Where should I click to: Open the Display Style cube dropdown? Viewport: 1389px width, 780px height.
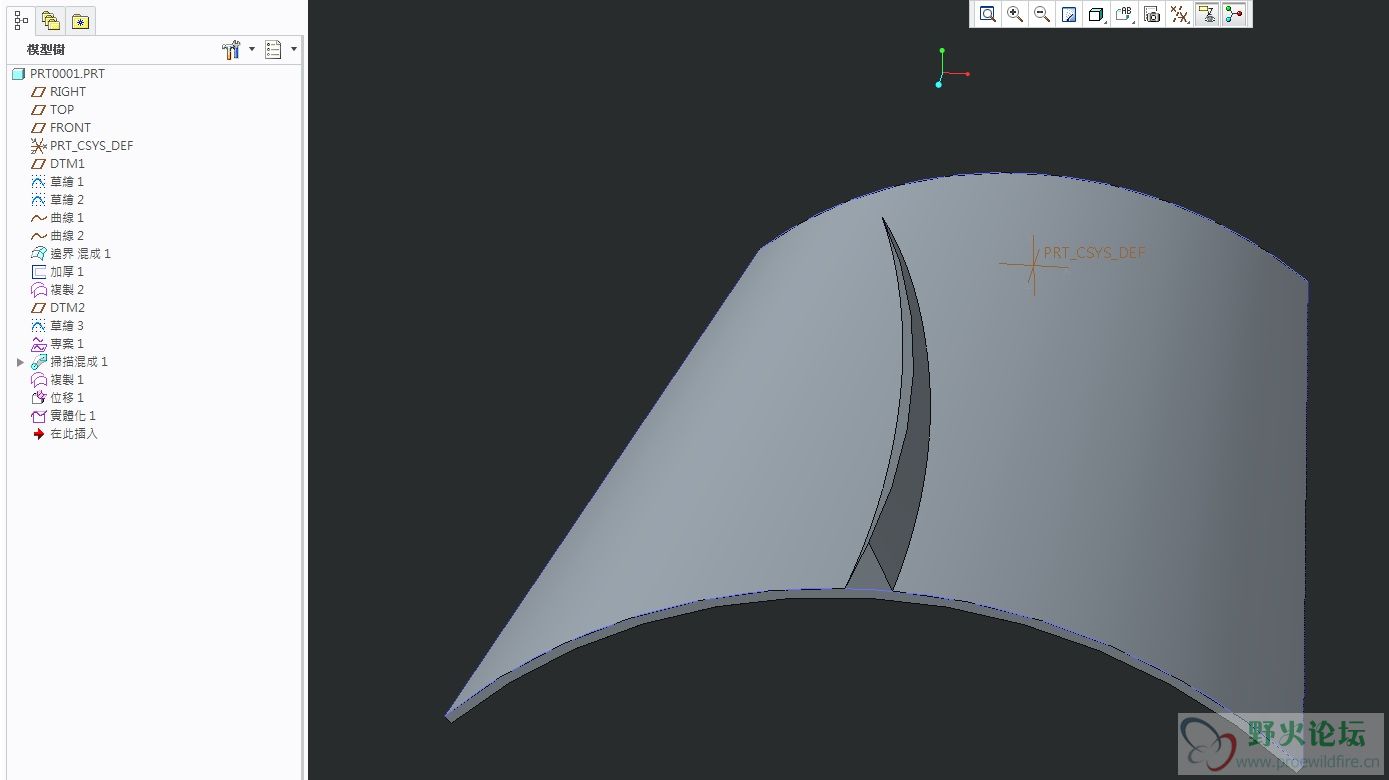[1097, 14]
